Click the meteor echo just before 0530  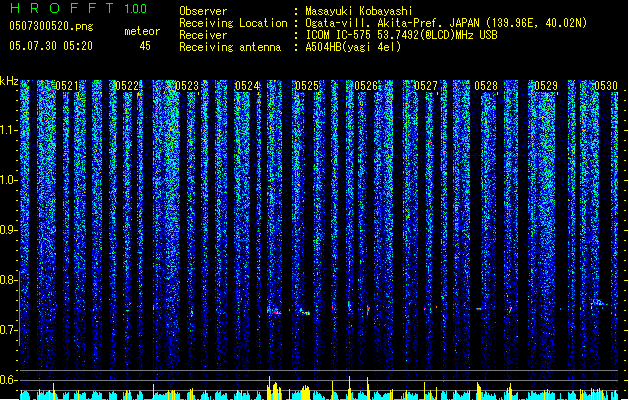(599, 303)
